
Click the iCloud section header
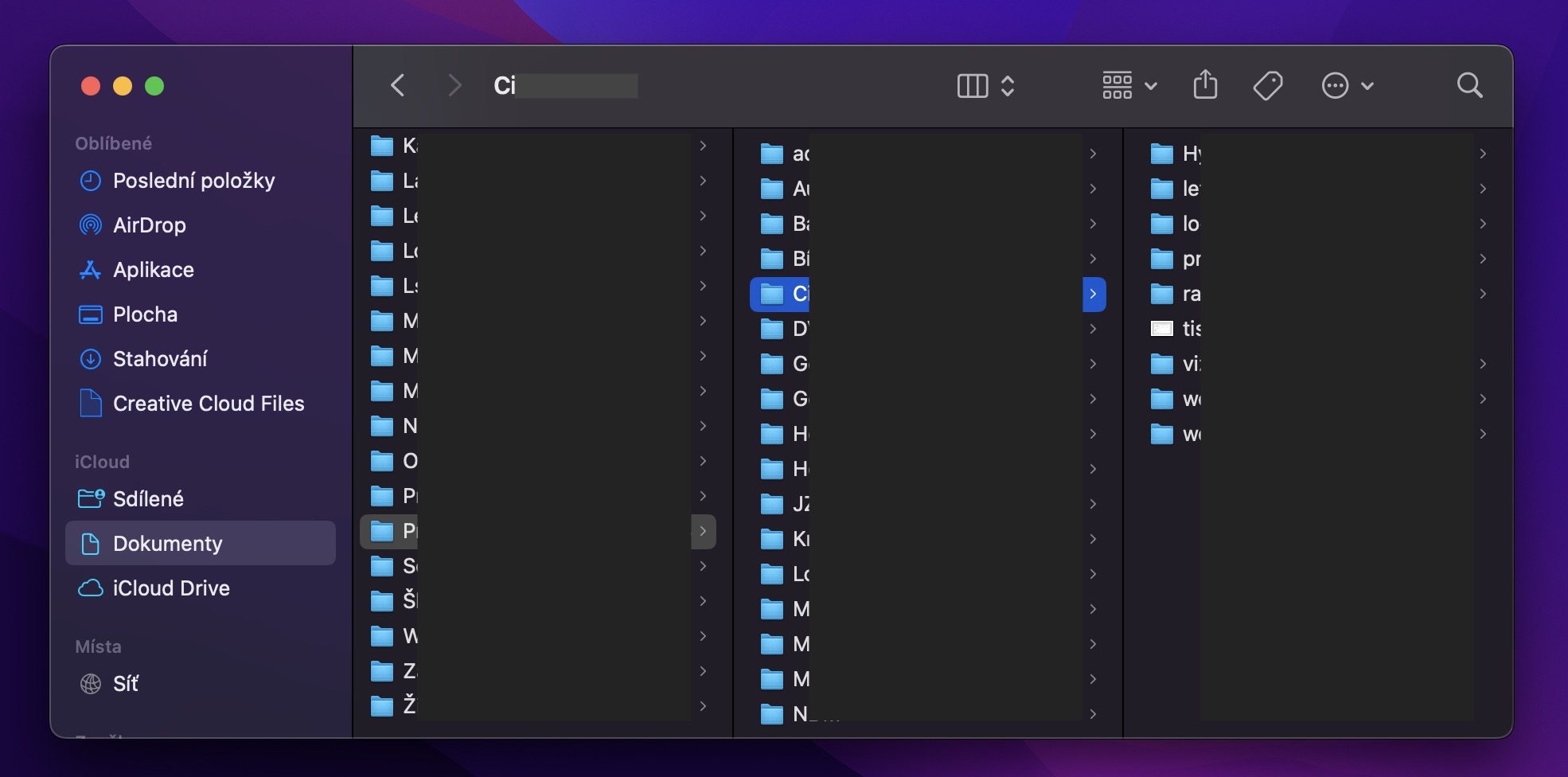[102, 462]
